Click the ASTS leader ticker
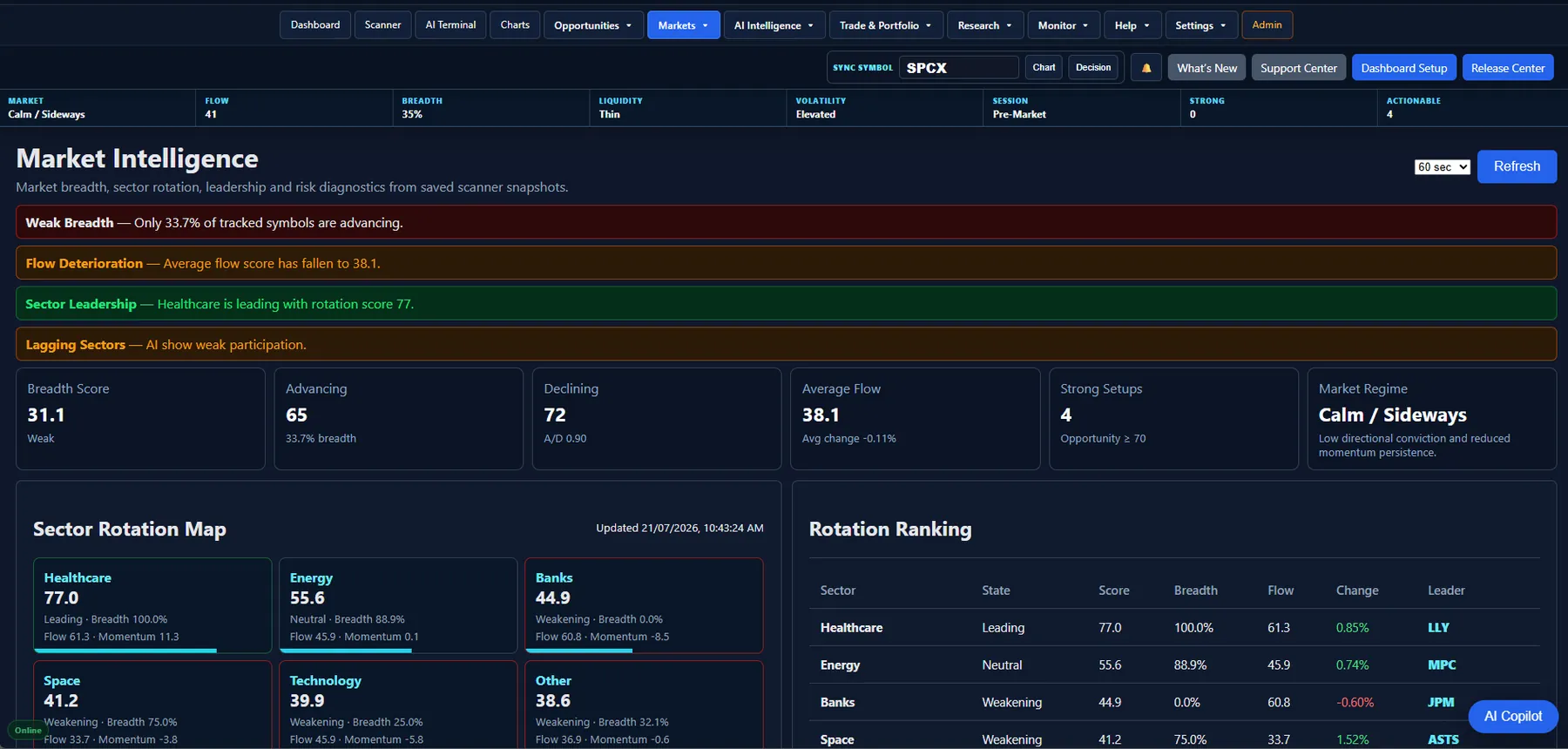The height and width of the screenshot is (749, 1568). 1443,739
